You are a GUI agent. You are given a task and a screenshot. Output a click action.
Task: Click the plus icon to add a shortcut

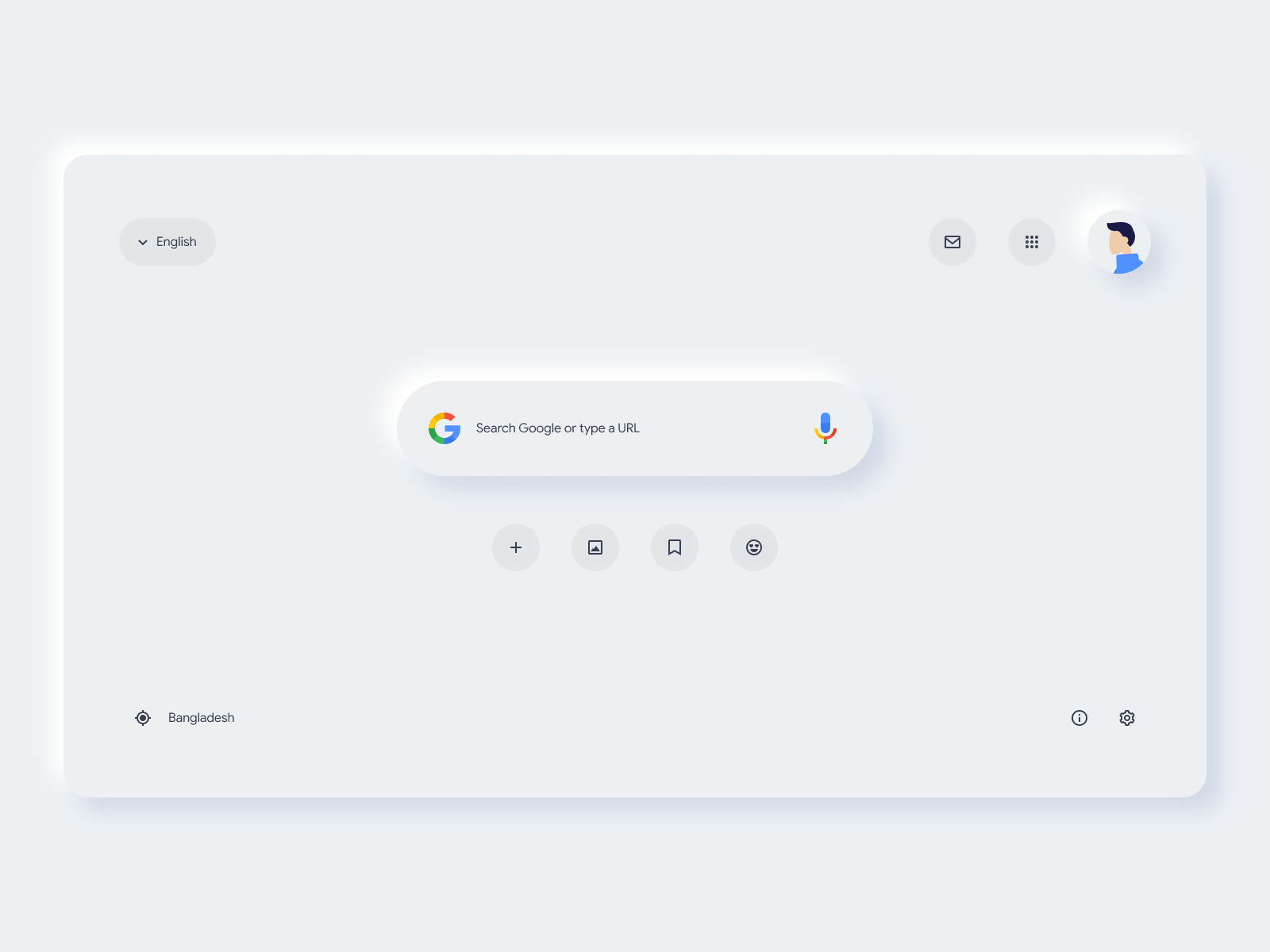coord(516,547)
